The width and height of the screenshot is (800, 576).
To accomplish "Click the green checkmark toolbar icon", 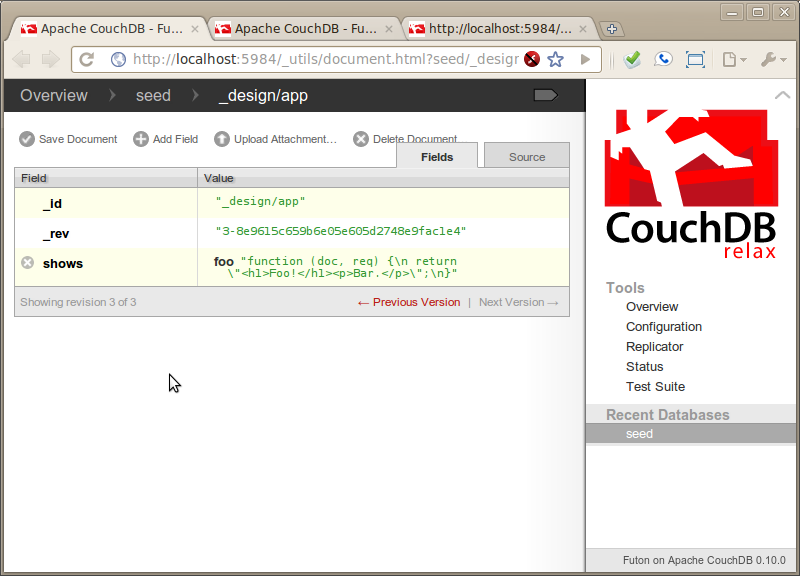I will [632, 60].
